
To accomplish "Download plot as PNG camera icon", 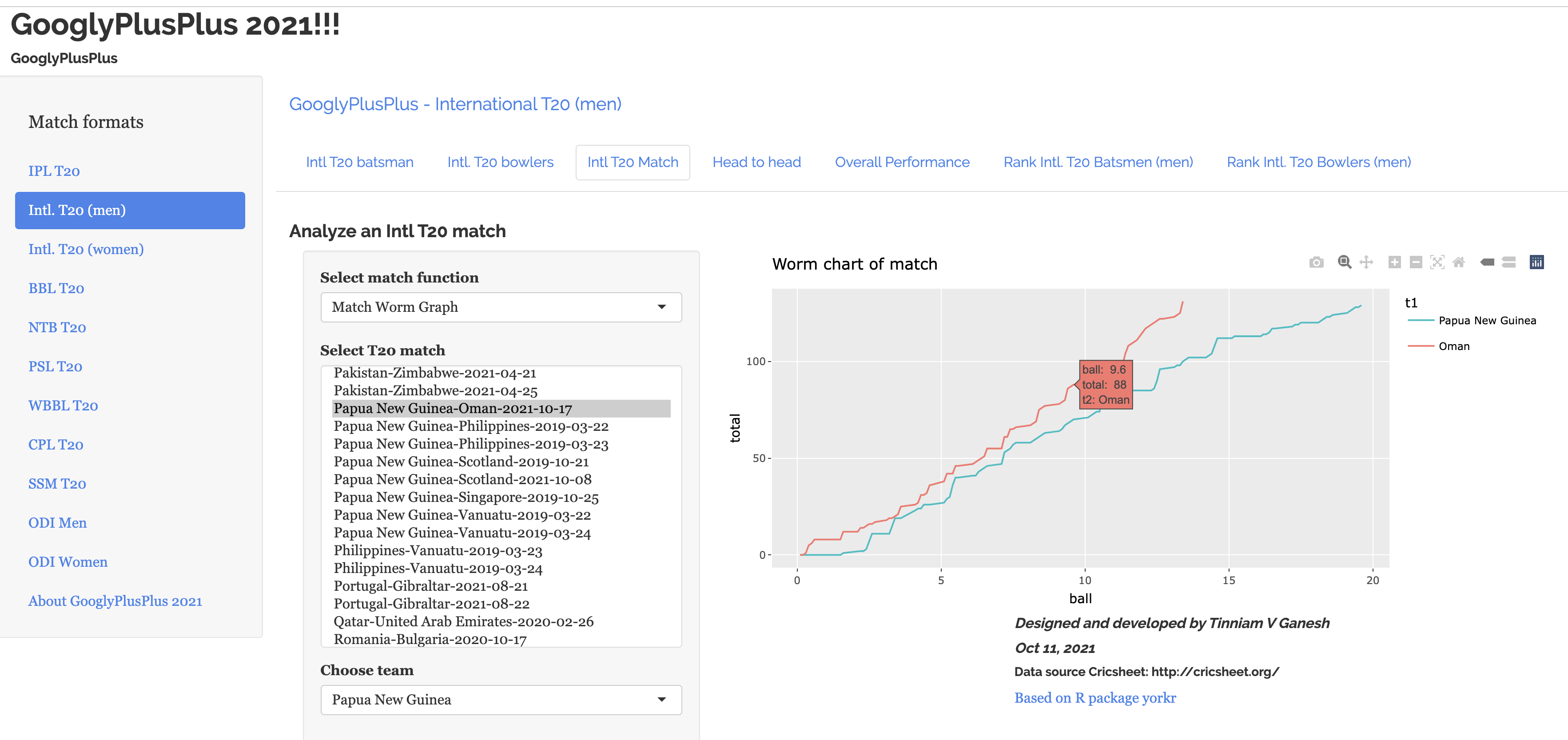I will [1316, 262].
